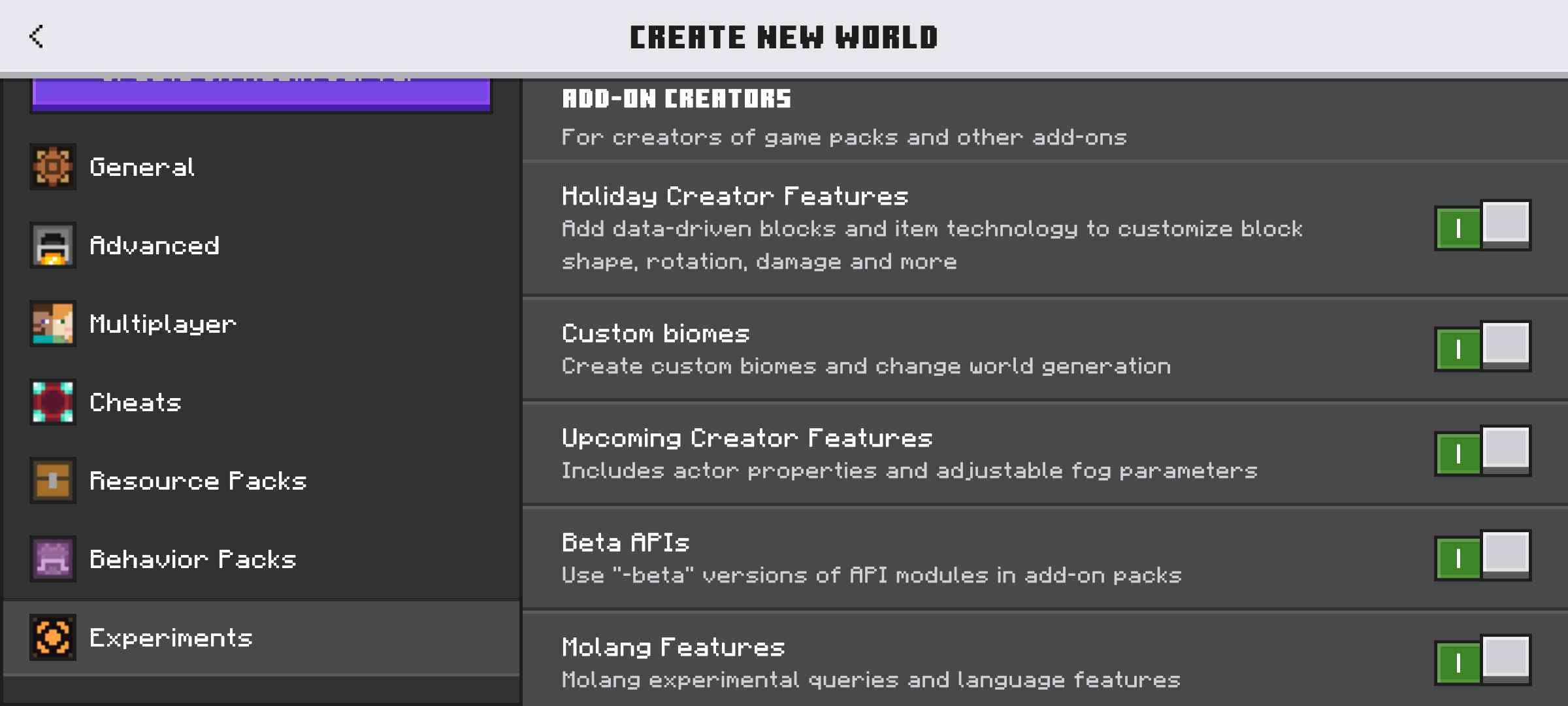Click the purple button above General
1568x706 pixels.
(261, 95)
